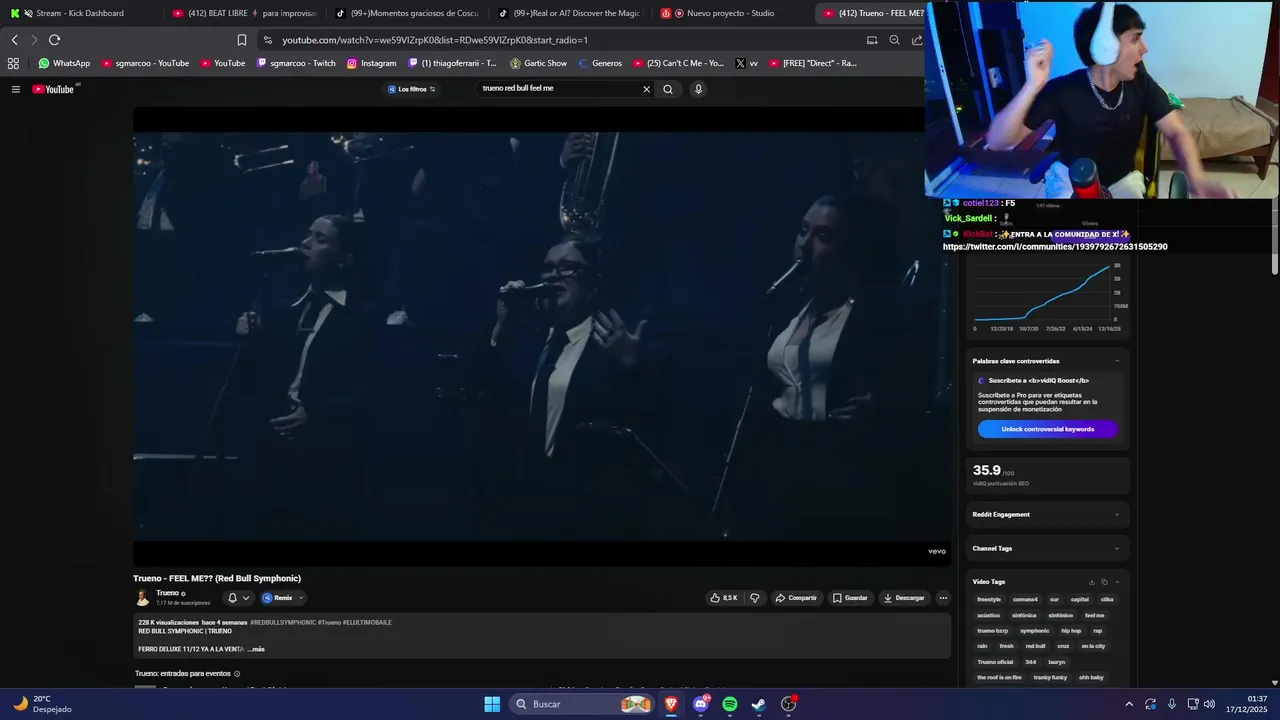Expand the Reddit Engagement section
This screenshot has height=720, width=1280.
1117,515
